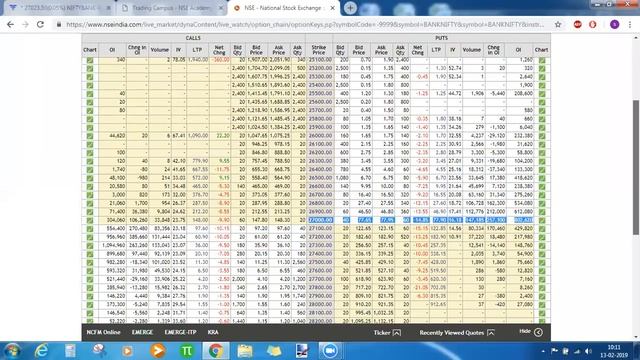Open calls chart icon for strike 26000.00
This screenshot has width=640, height=360.
pyautogui.click(x=90, y=136)
